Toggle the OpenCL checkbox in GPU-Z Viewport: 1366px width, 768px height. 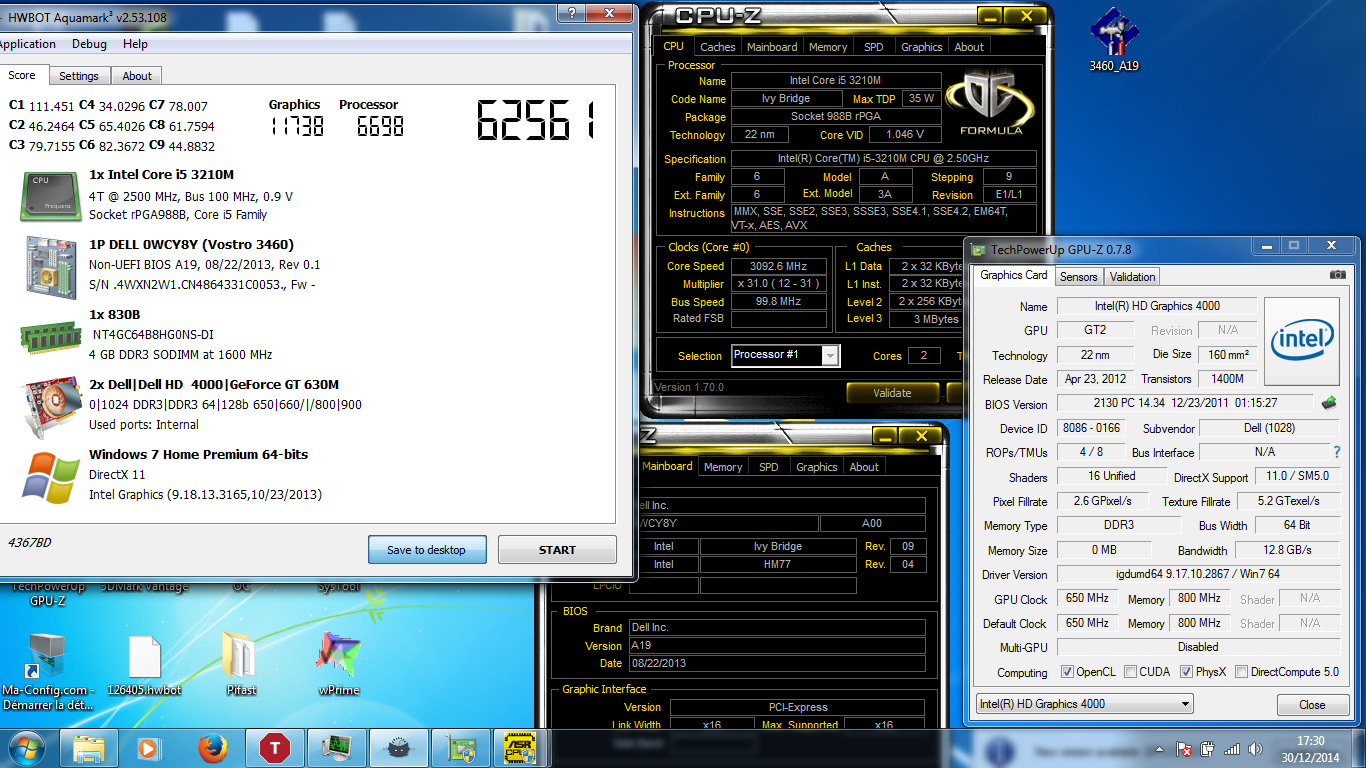(x=1067, y=672)
